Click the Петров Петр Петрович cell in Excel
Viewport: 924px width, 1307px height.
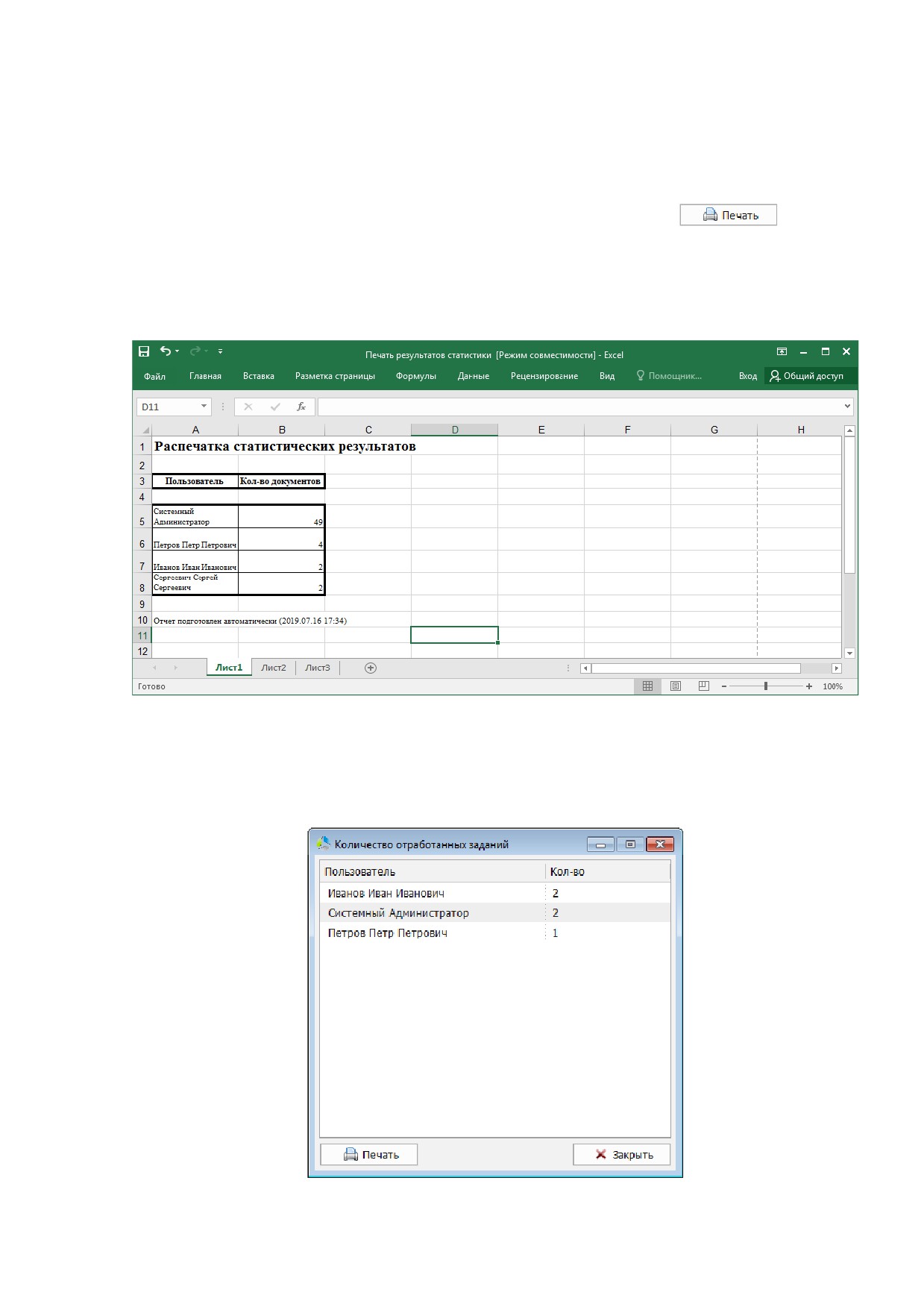195,539
